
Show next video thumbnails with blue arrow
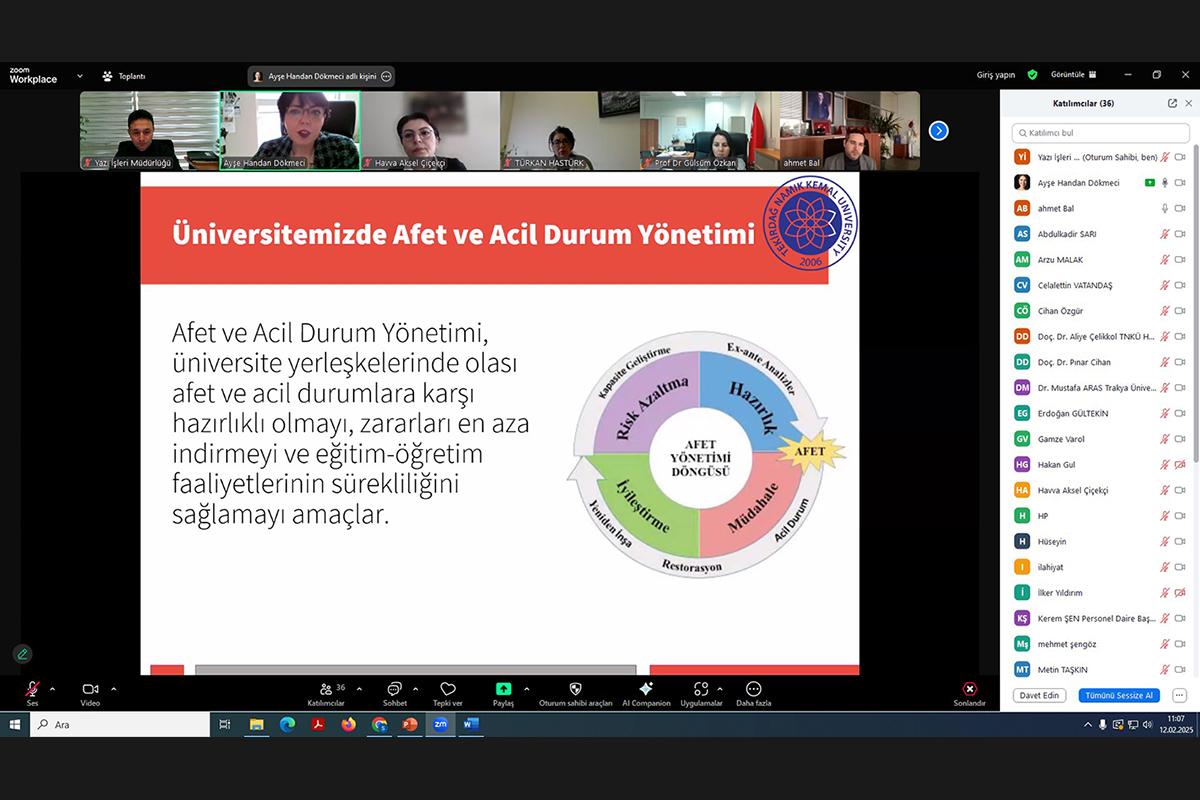tap(938, 130)
